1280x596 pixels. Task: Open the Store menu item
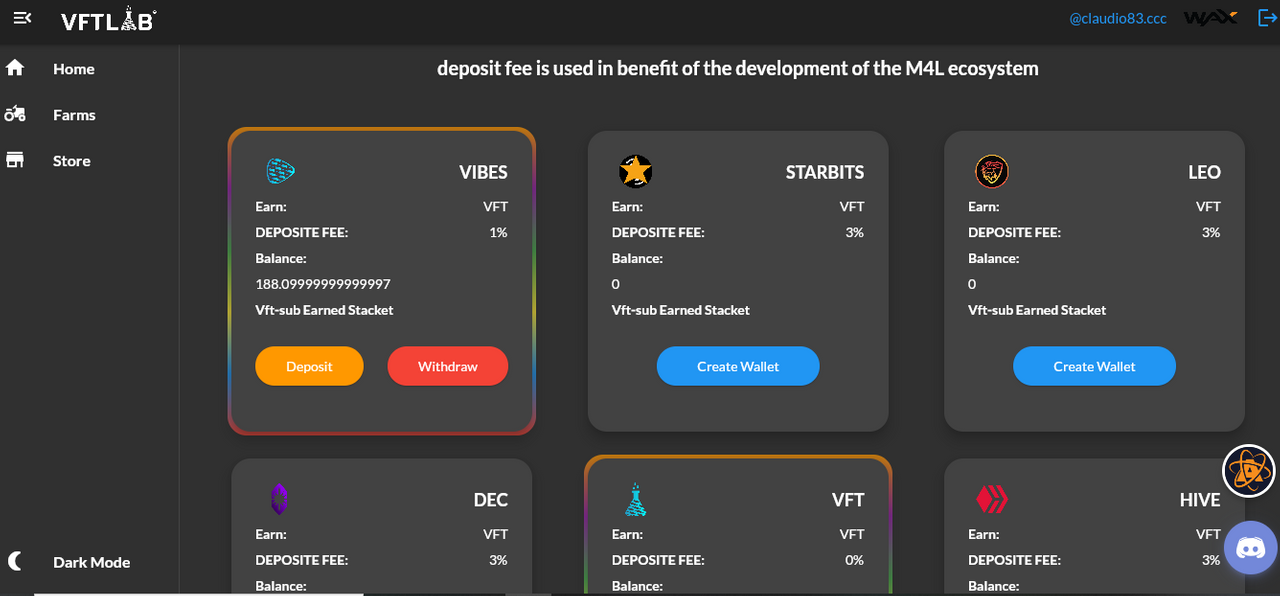(x=72, y=161)
